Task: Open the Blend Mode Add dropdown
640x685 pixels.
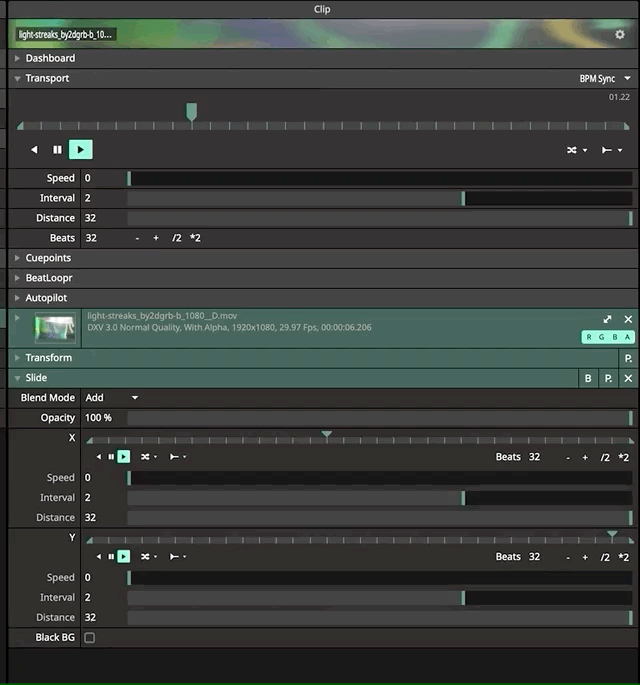Action: (111, 398)
